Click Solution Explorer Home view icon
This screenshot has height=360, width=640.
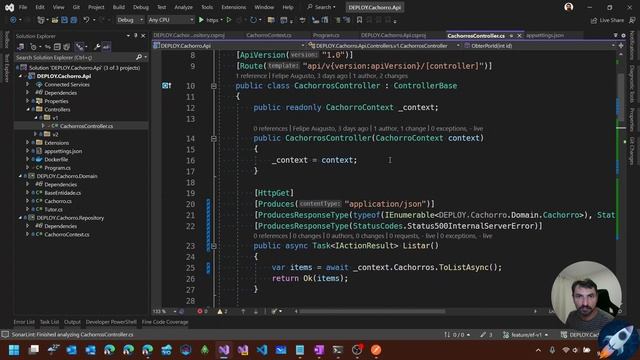[x=20, y=47]
